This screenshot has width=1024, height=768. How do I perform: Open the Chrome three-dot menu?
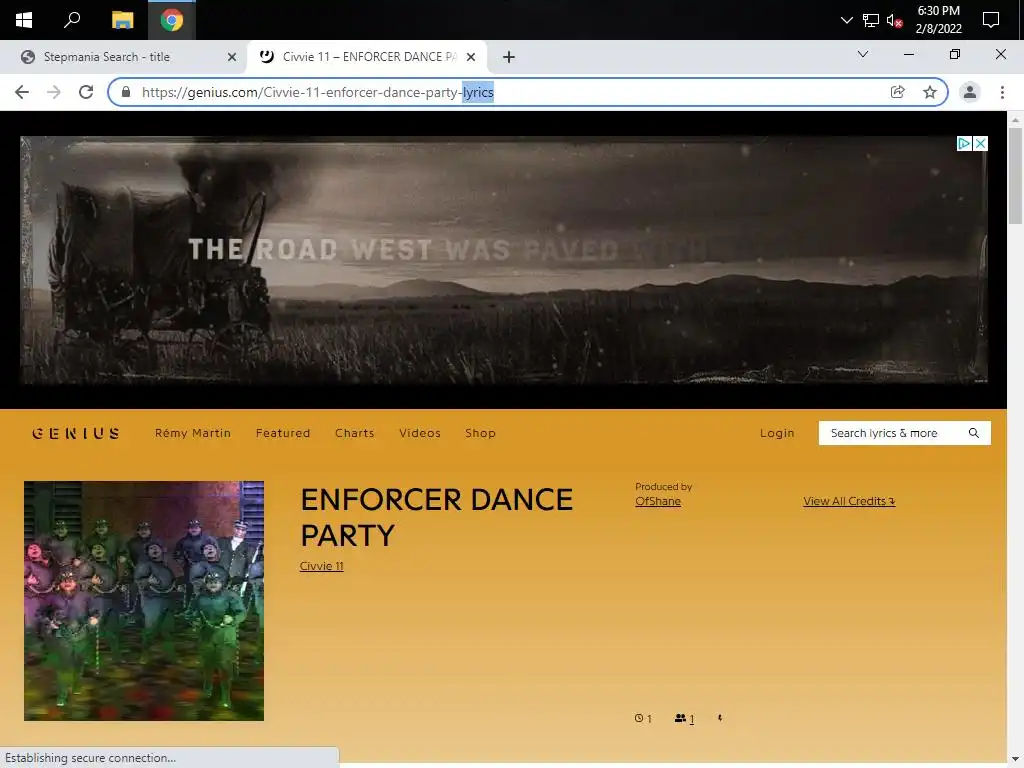coord(1002,92)
